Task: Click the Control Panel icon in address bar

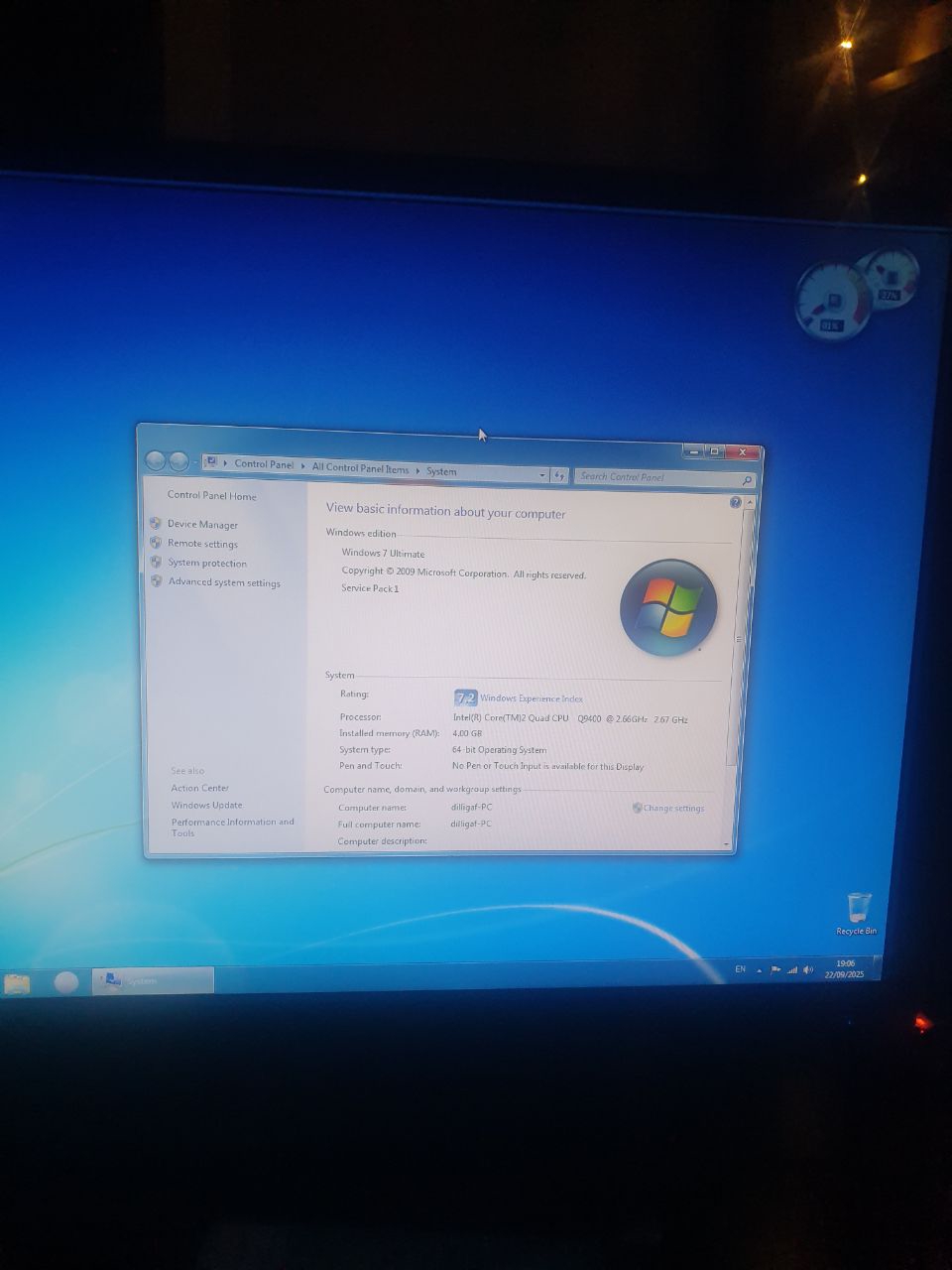Action: point(210,462)
